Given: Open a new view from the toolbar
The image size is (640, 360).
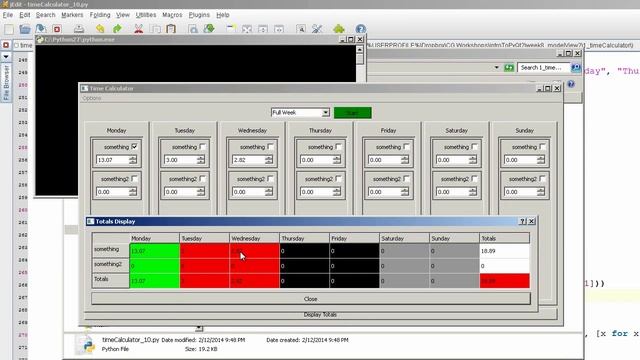Looking at the screenshot, I should pyautogui.click(x=231, y=29).
